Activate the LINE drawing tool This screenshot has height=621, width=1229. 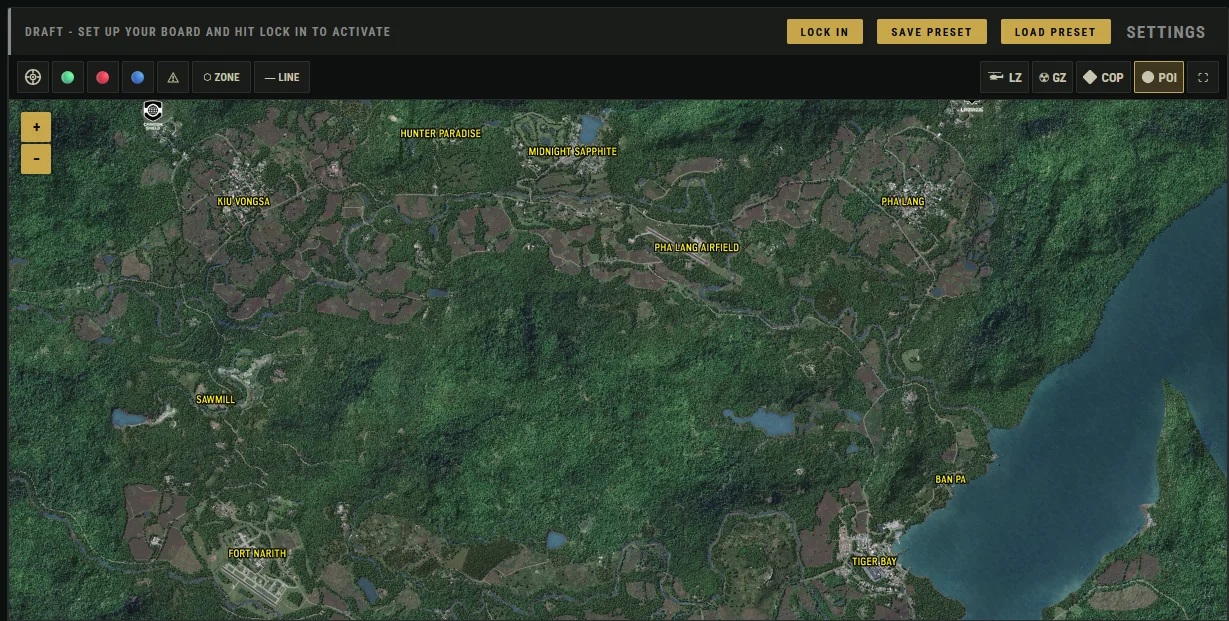(x=282, y=77)
